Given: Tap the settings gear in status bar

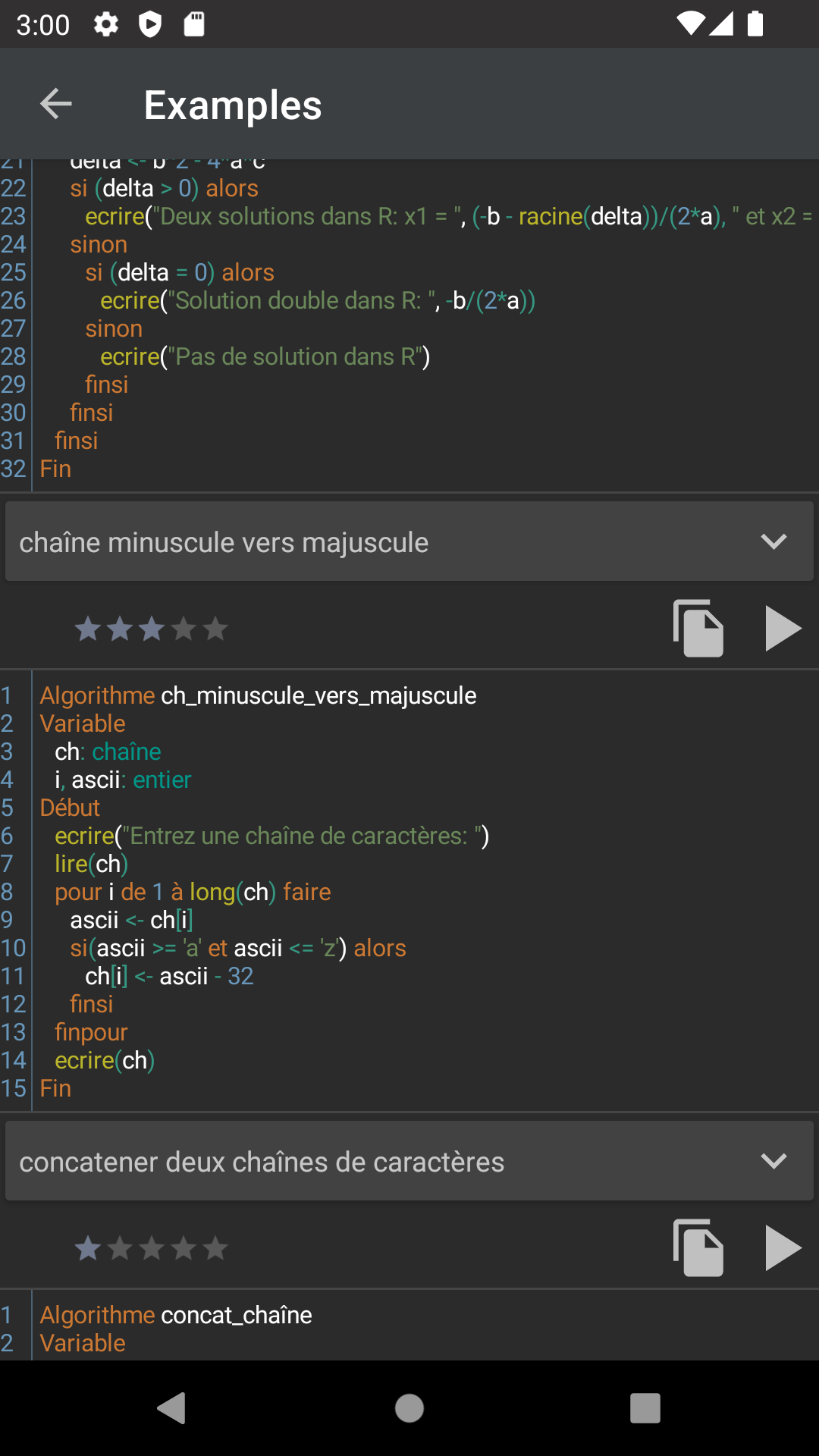Looking at the screenshot, I should click(x=106, y=24).
